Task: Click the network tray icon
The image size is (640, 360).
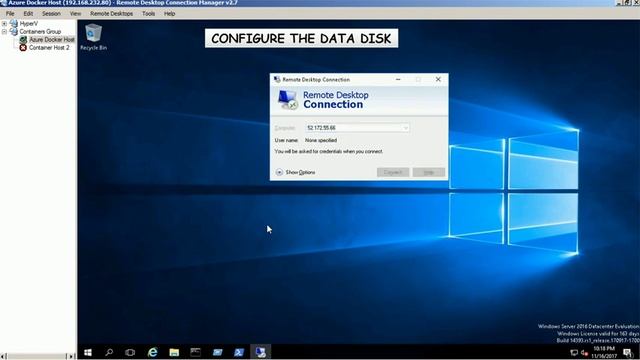Action: (574, 352)
